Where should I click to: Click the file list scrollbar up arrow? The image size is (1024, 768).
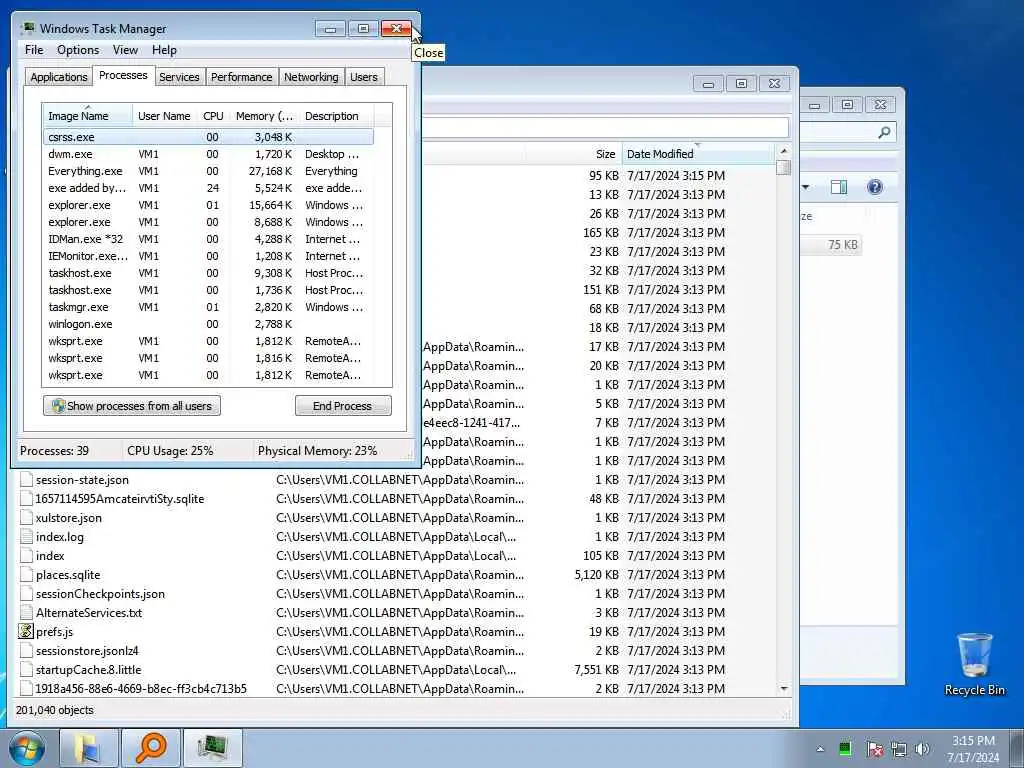point(783,151)
